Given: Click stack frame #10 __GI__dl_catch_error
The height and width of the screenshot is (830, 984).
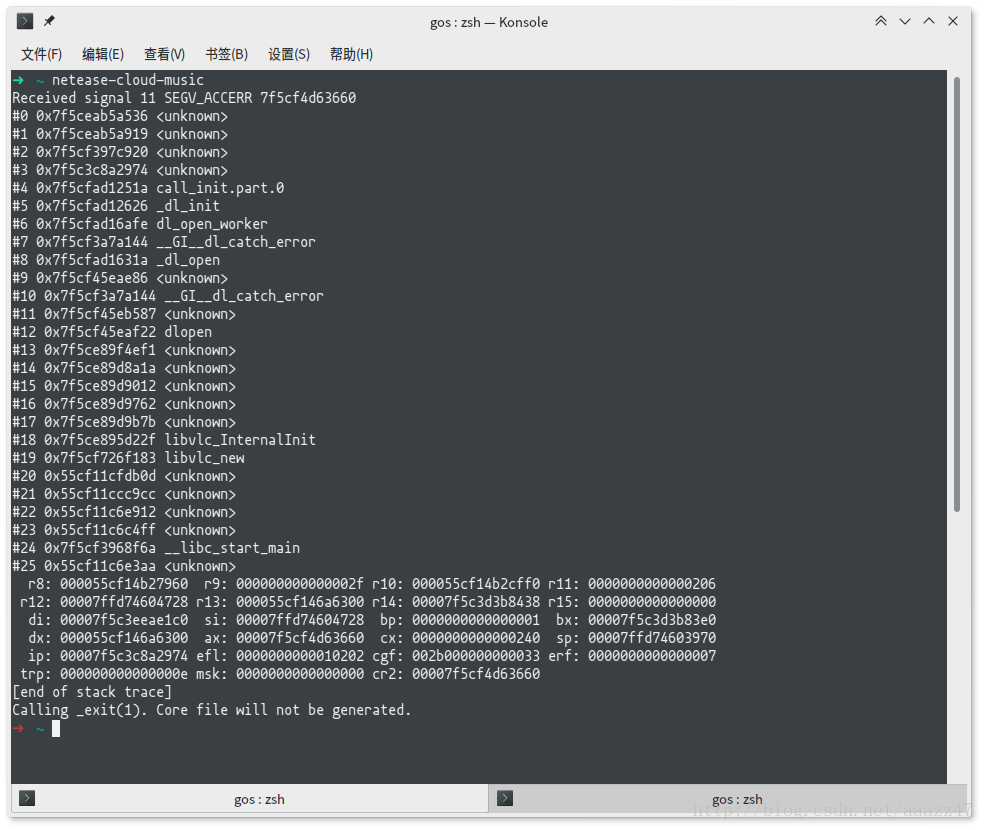Looking at the screenshot, I should [x=168, y=296].
